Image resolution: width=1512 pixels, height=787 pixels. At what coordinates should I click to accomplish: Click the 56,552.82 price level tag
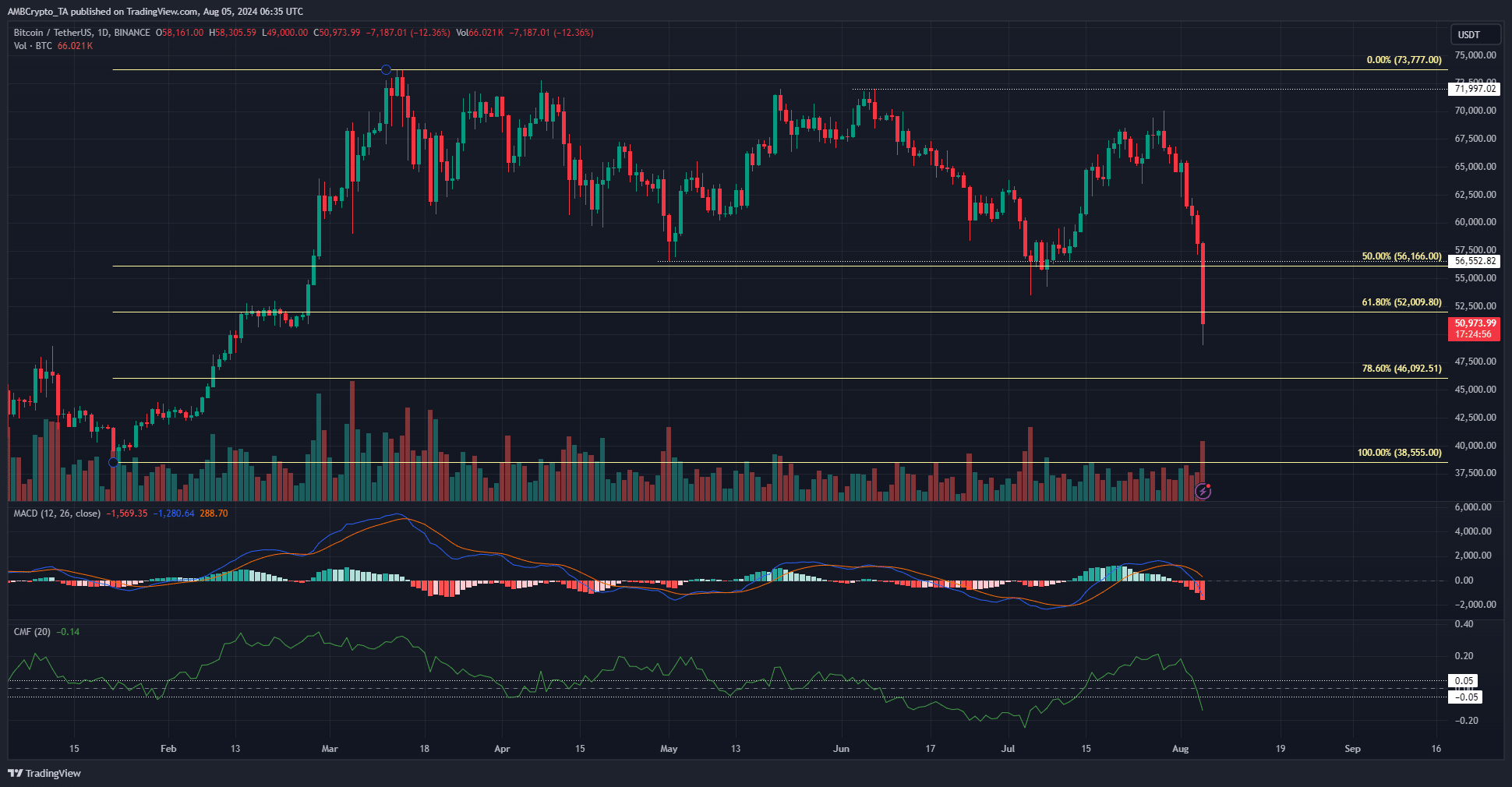pyautogui.click(x=1475, y=261)
